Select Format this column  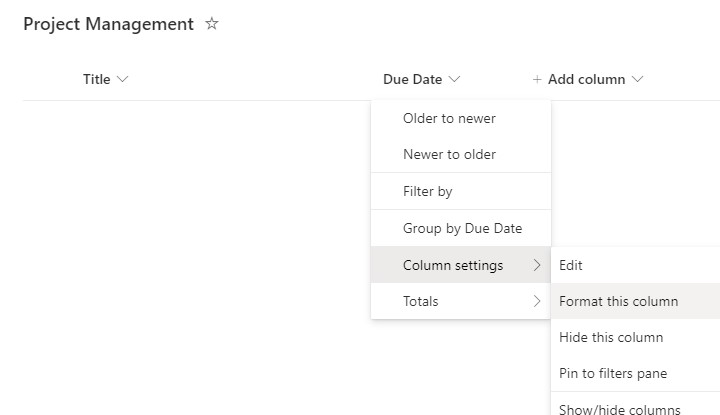[618, 301]
